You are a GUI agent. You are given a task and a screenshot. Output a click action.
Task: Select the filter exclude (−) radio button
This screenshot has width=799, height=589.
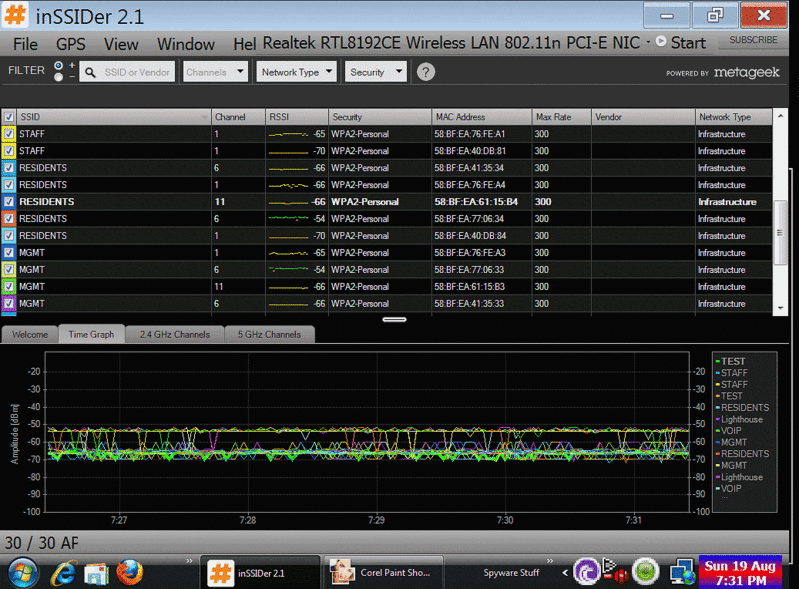click(59, 77)
